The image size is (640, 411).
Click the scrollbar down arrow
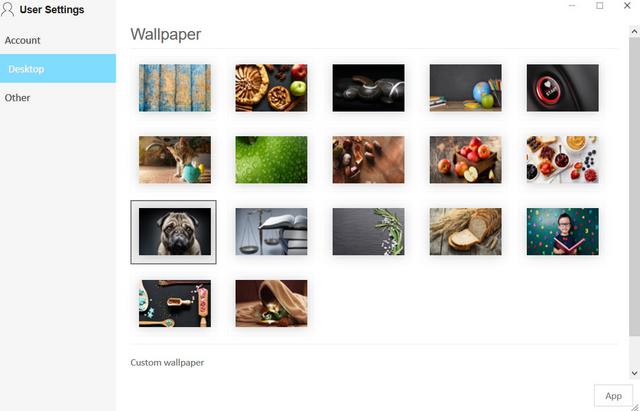click(x=634, y=373)
